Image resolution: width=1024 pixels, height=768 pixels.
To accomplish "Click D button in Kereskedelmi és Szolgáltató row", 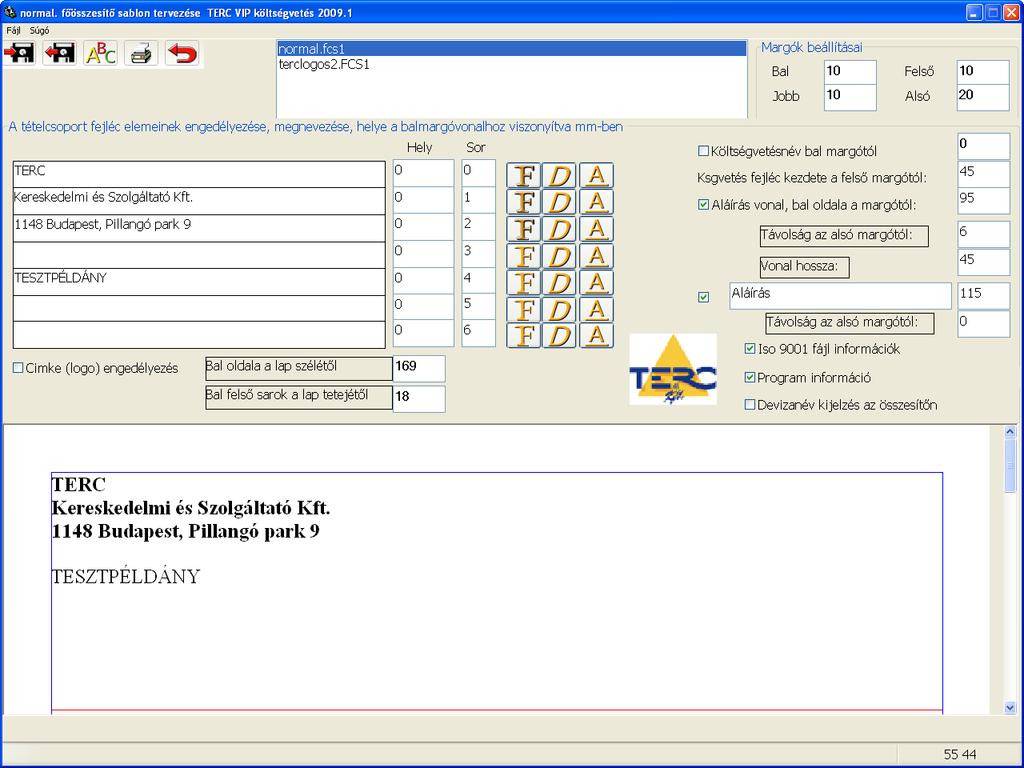I will 560,202.
